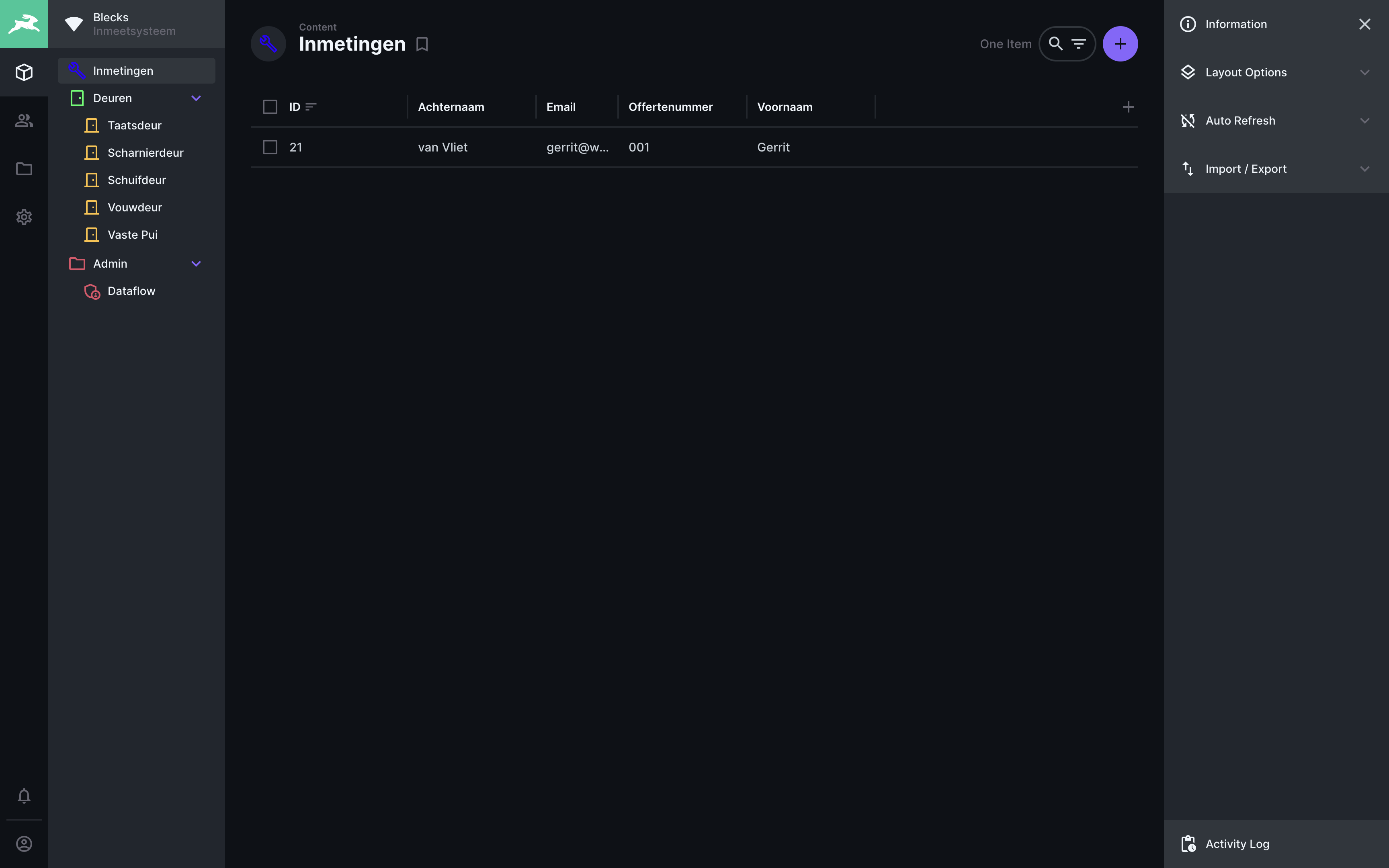The height and width of the screenshot is (868, 1389).
Task: Check the row 21 checkbox
Action: click(270, 147)
